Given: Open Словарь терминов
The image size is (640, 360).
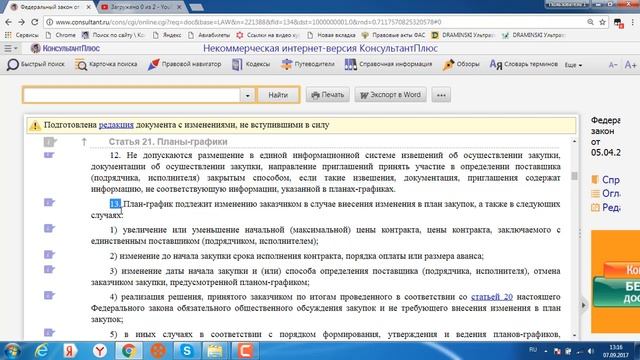Looking at the screenshot, I should point(523,64).
